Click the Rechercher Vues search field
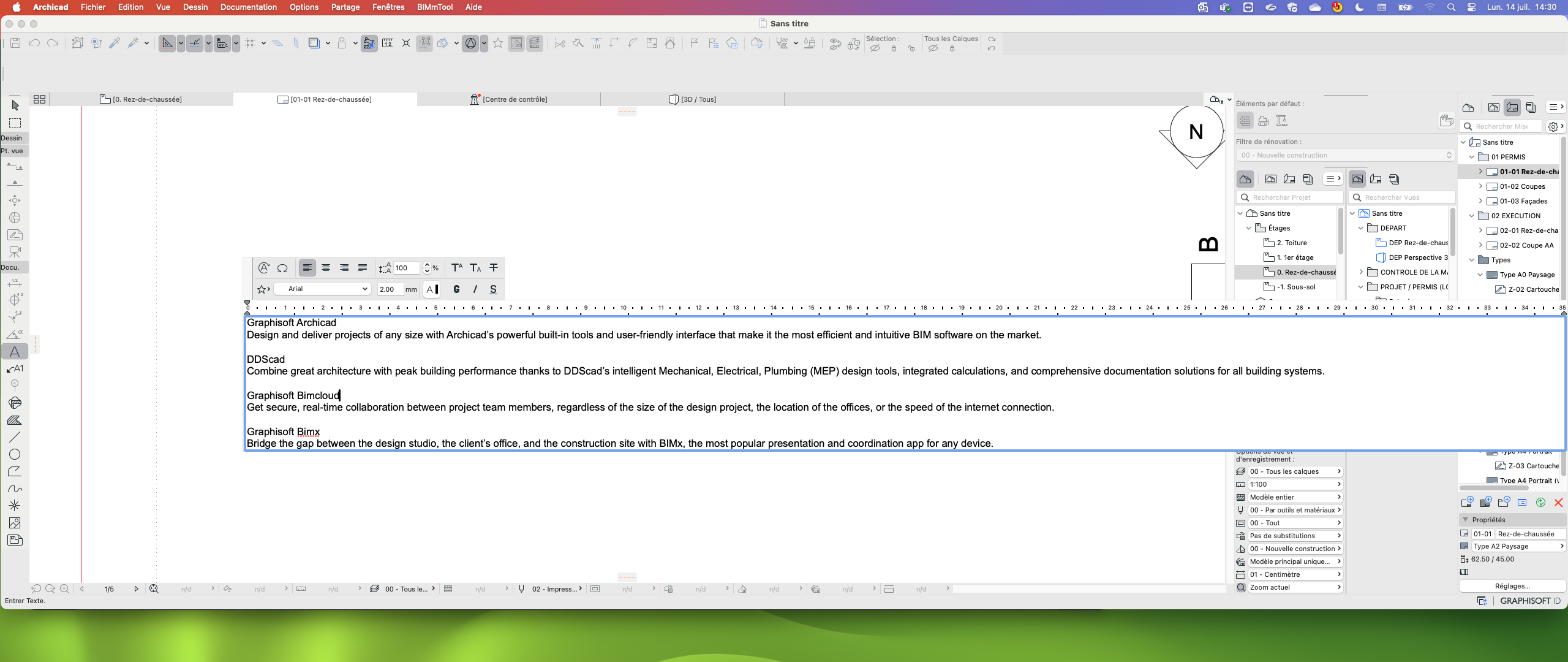1568x662 pixels. (1401, 197)
